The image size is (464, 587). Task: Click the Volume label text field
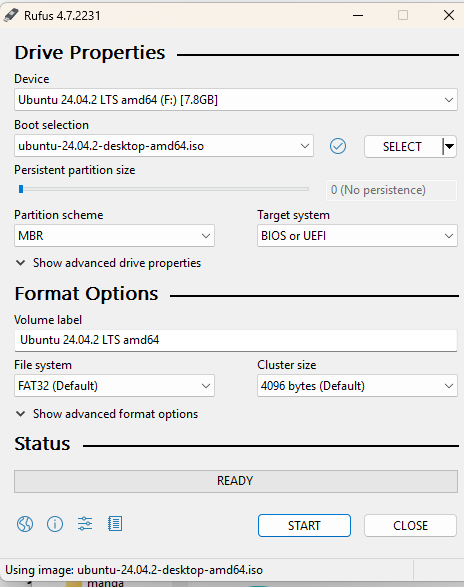point(236,340)
